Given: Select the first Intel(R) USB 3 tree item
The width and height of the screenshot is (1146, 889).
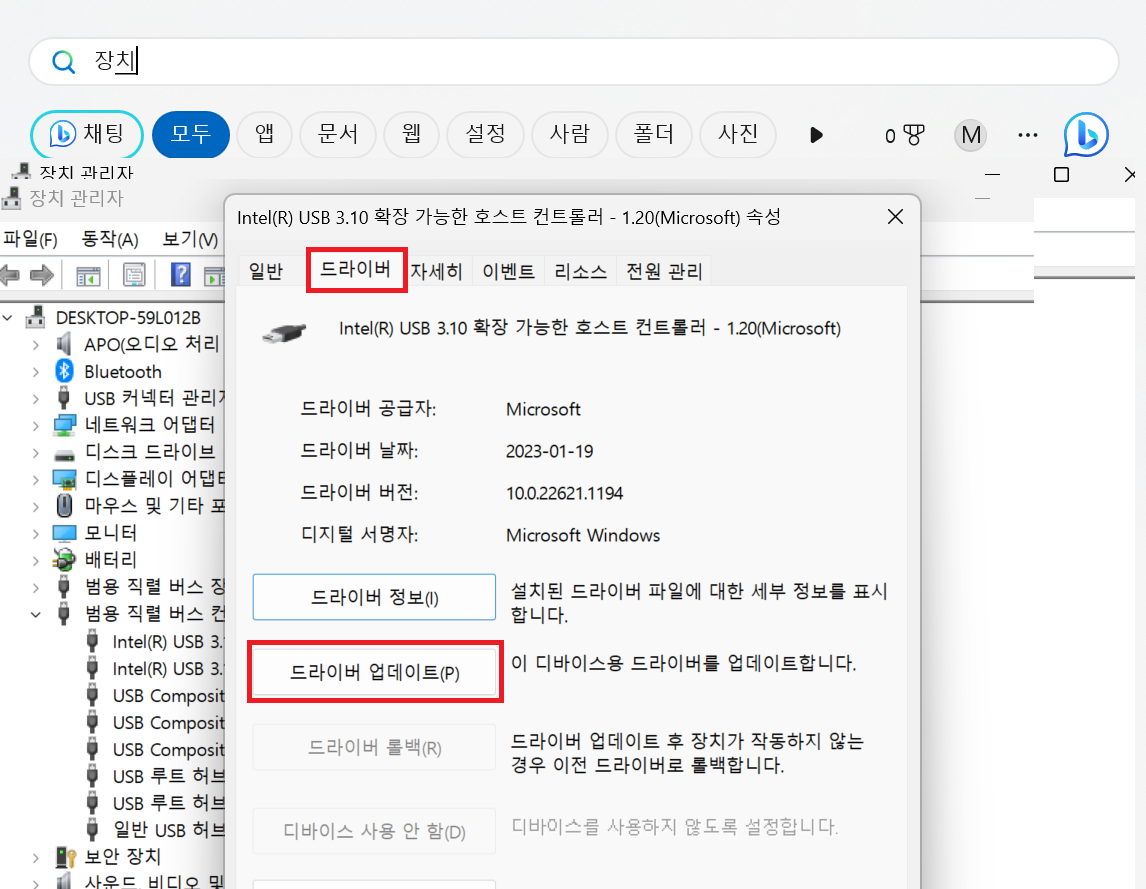Looking at the screenshot, I should (x=168, y=642).
